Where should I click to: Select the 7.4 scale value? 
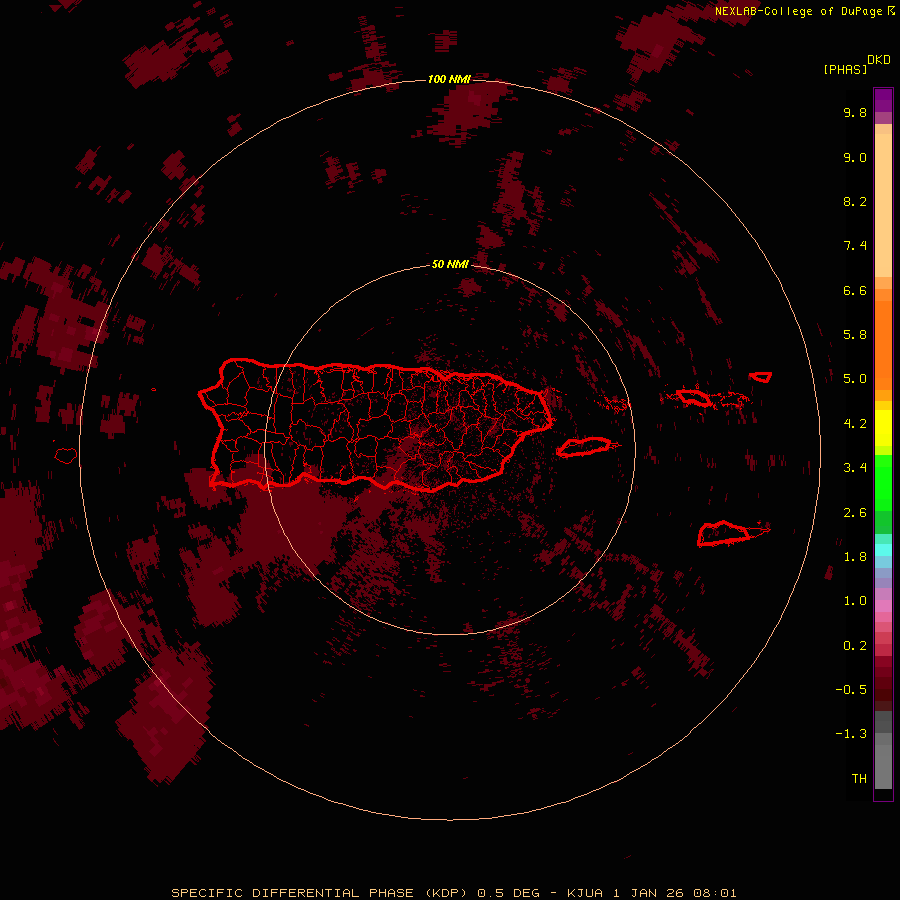click(x=855, y=246)
